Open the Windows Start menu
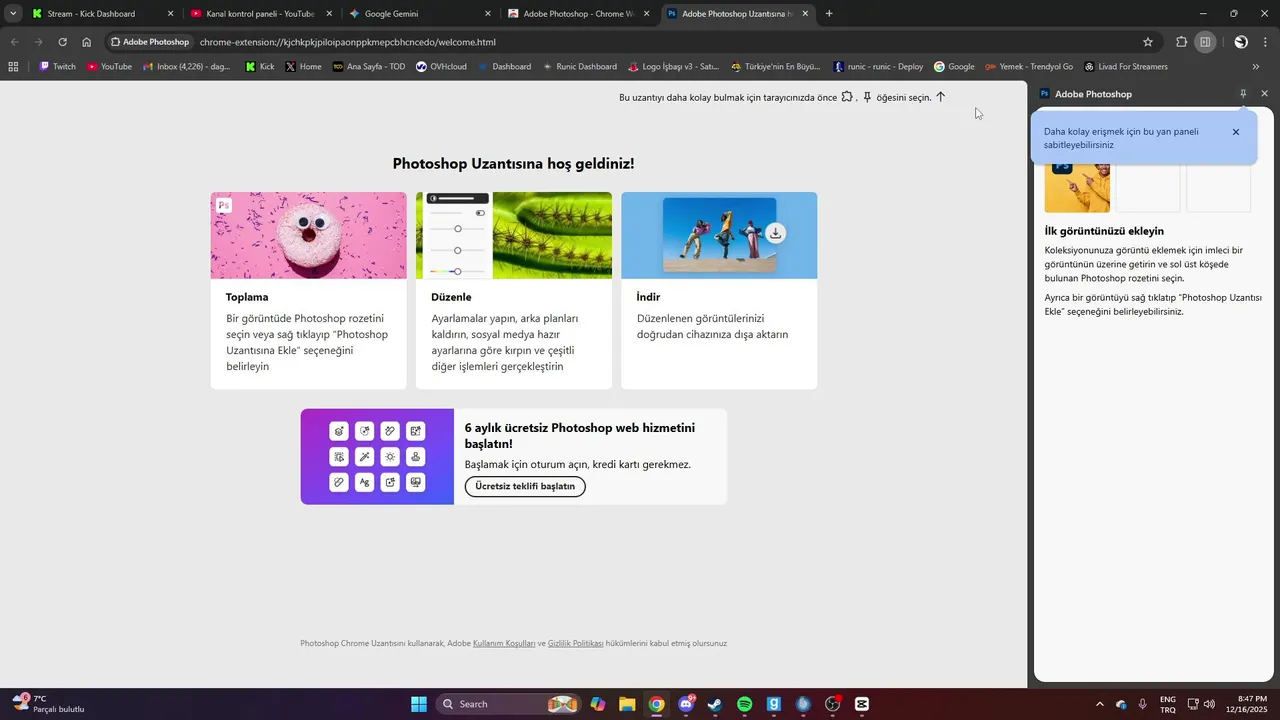 (x=419, y=704)
